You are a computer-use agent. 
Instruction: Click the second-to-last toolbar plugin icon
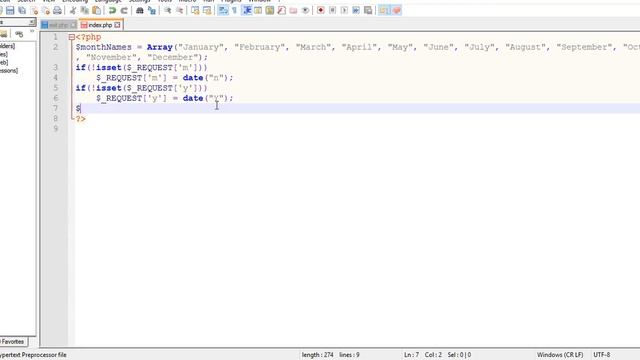click(384, 11)
